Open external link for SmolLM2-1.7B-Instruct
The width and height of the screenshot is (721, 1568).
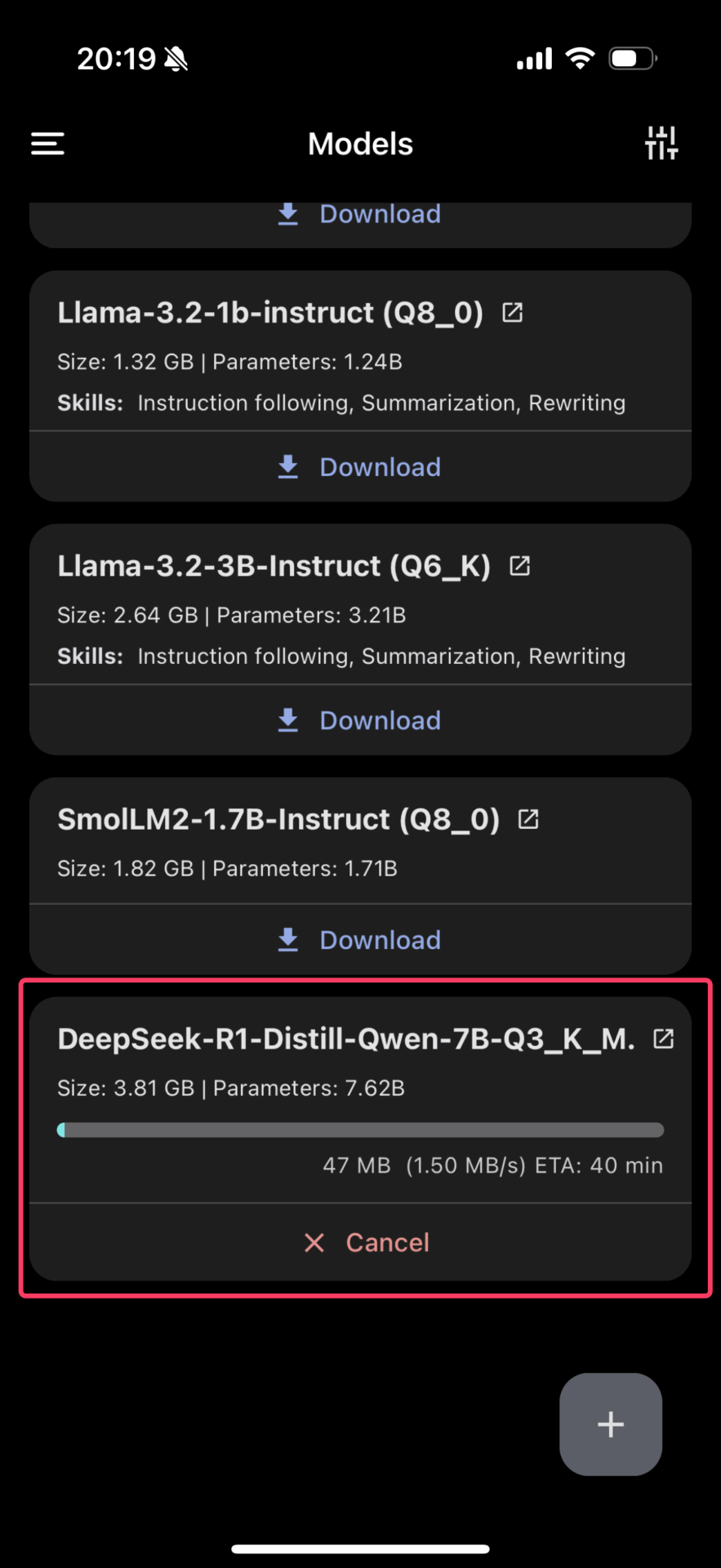[x=528, y=819]
